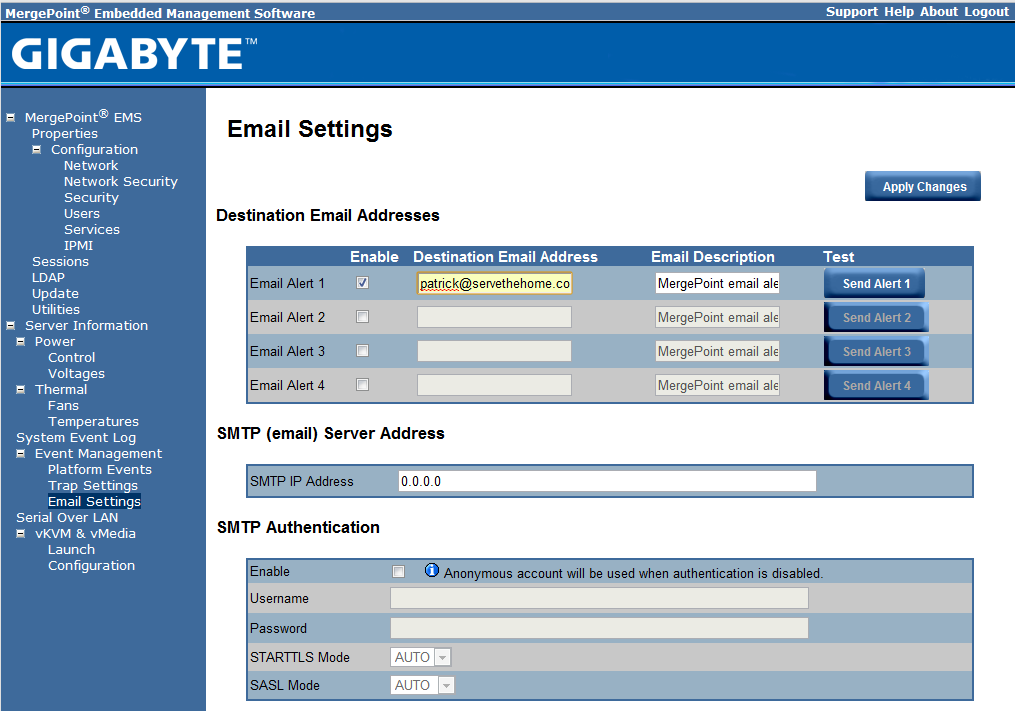Click the SMTP Username field
The height and width of the screenshot is (711, 1015).
pyautogui.click(x=599, y=598)
